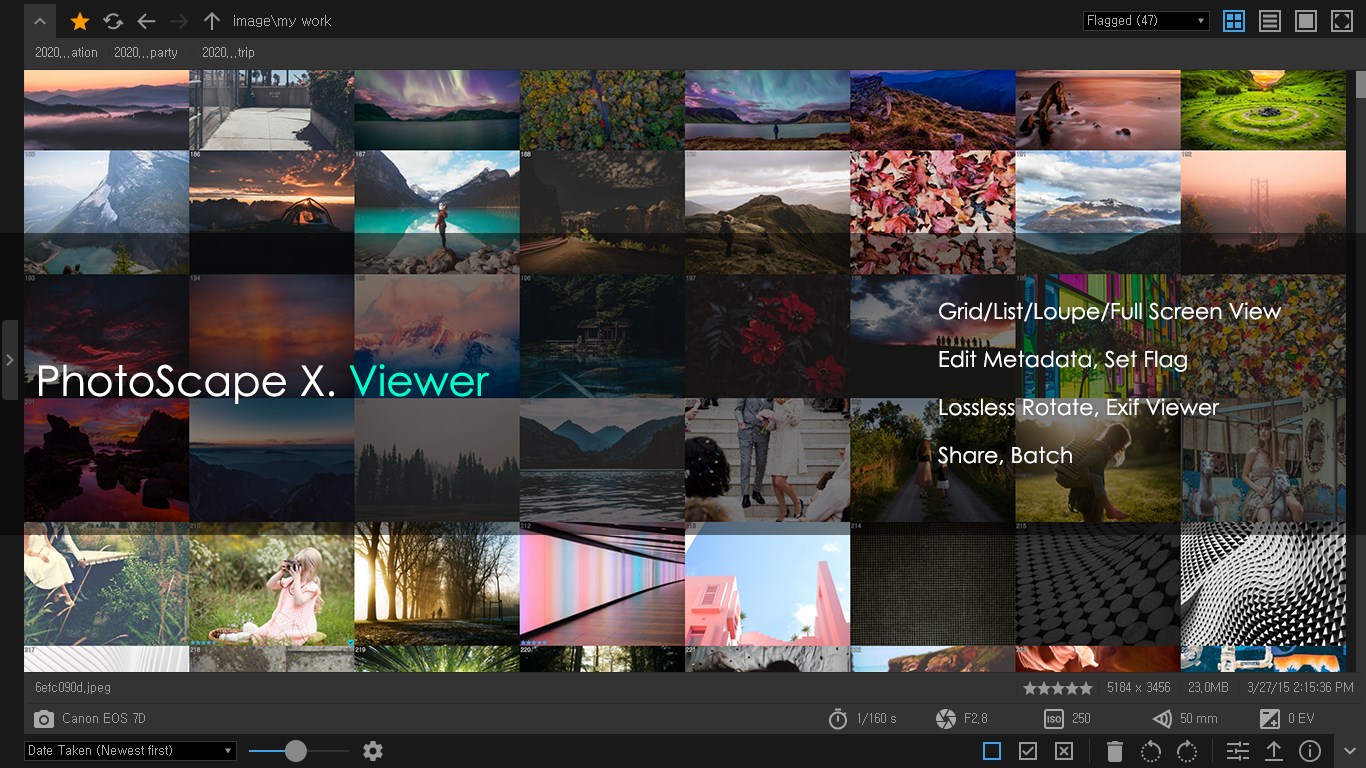Click the share upload icon

1274,751
